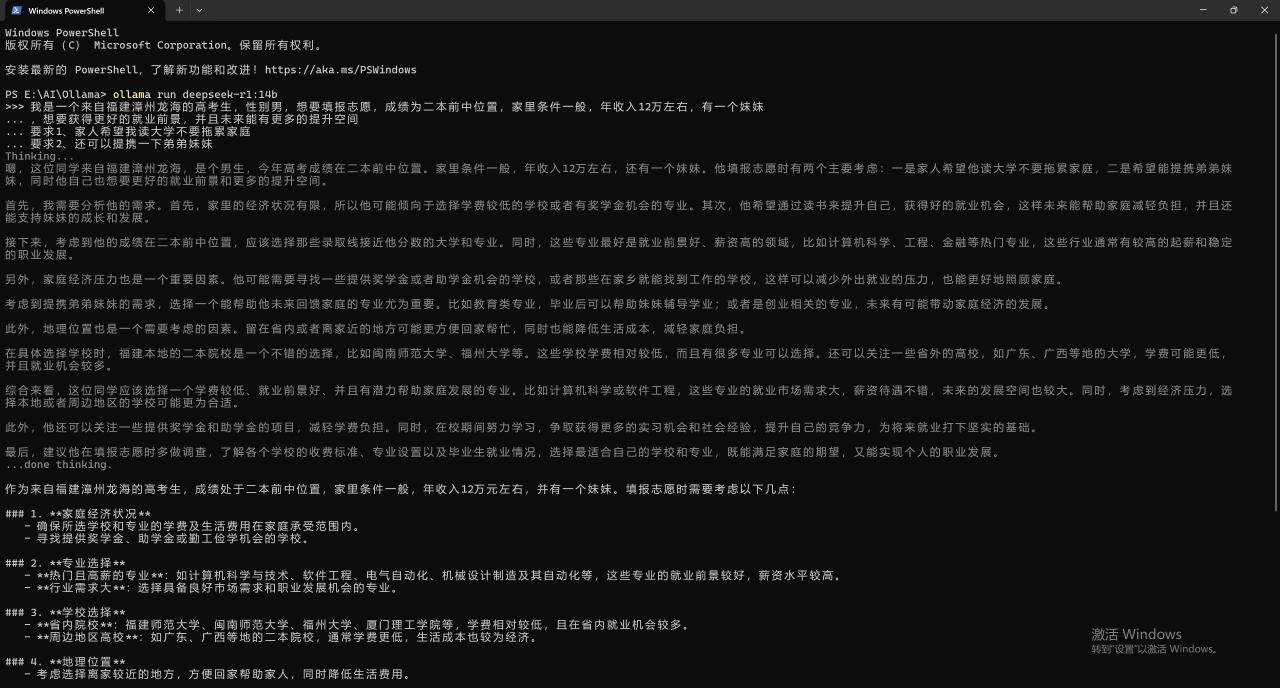Open the new tab profile dropdown
This screenshot has width=1280, height=688.
[199, 10]
